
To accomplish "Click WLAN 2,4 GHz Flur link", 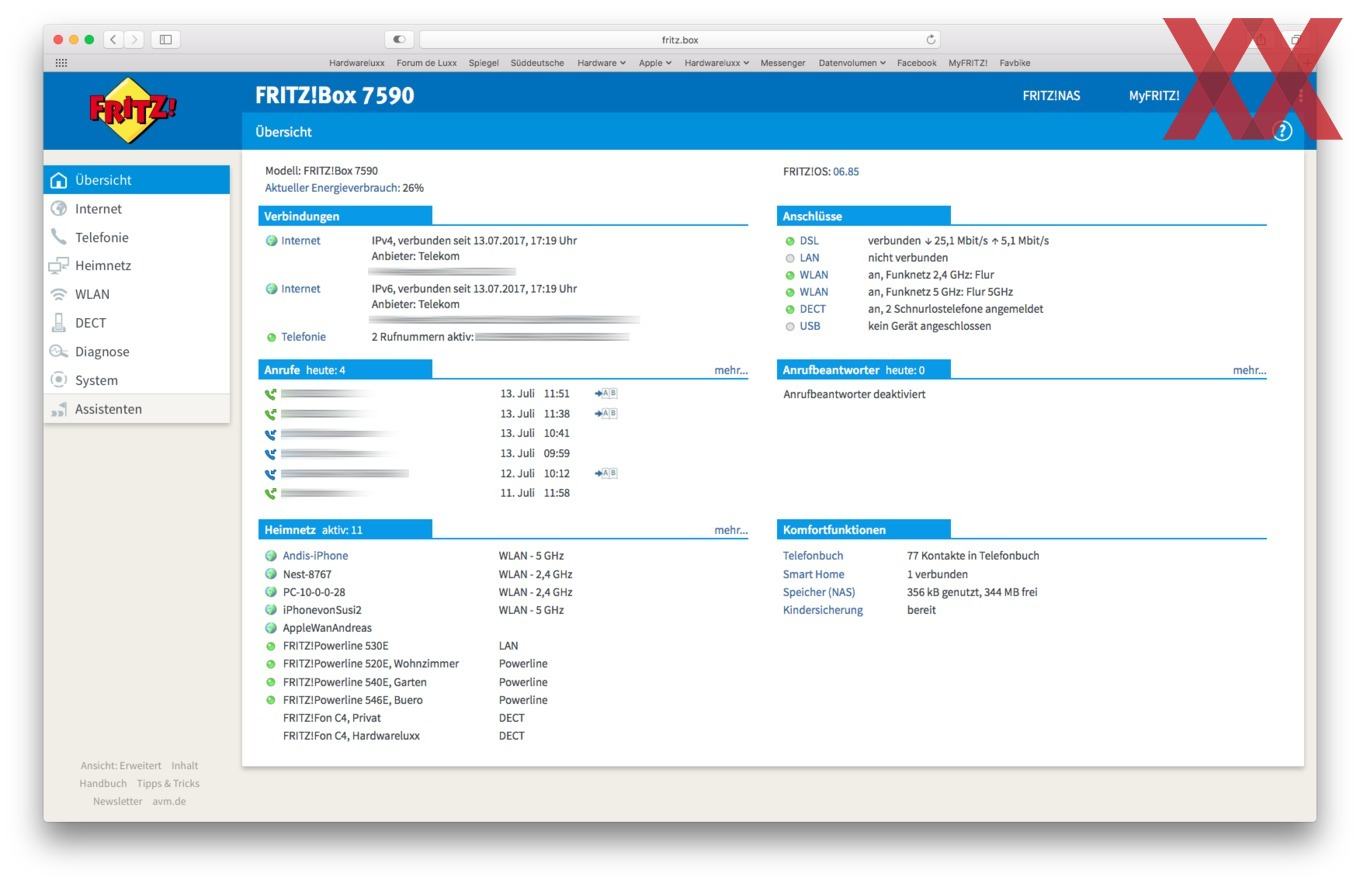I will (x=814, y=275).
